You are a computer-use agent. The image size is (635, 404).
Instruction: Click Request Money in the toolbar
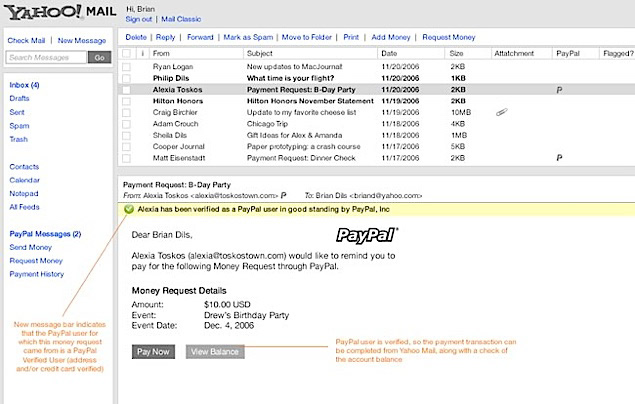[x=449, y=37]
